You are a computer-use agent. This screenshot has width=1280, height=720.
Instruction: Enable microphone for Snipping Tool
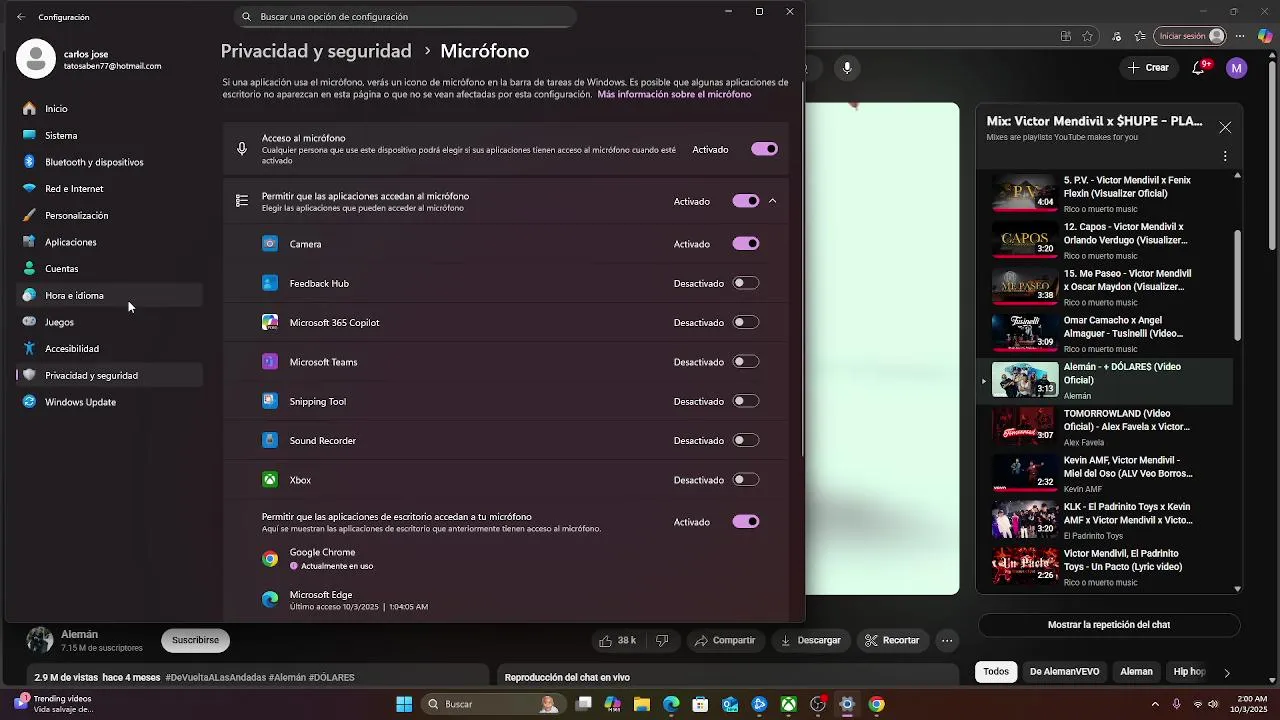746,401
